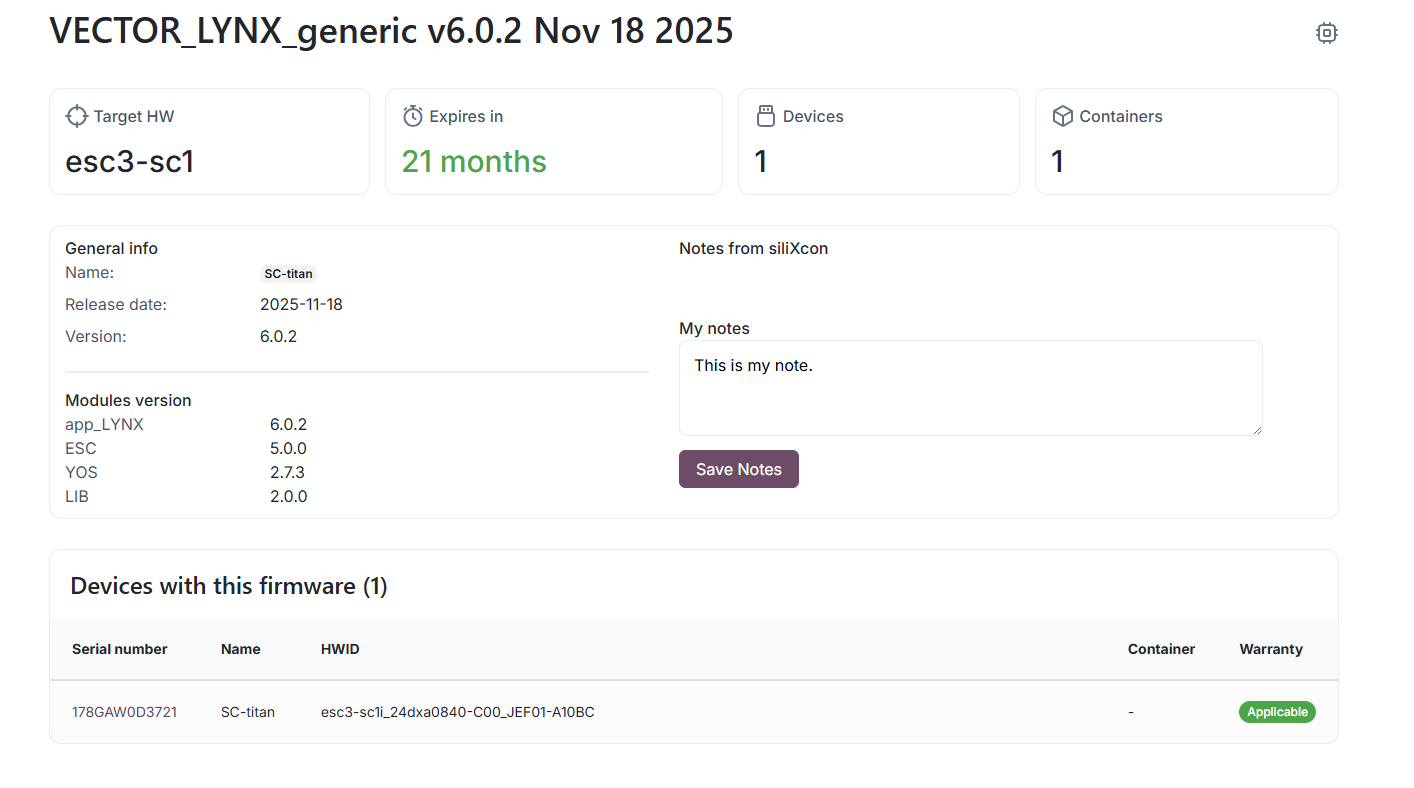Viewport: 1414px width, 788px height.
Task: Click the HWID column header
Action: (x=340, y=649)
